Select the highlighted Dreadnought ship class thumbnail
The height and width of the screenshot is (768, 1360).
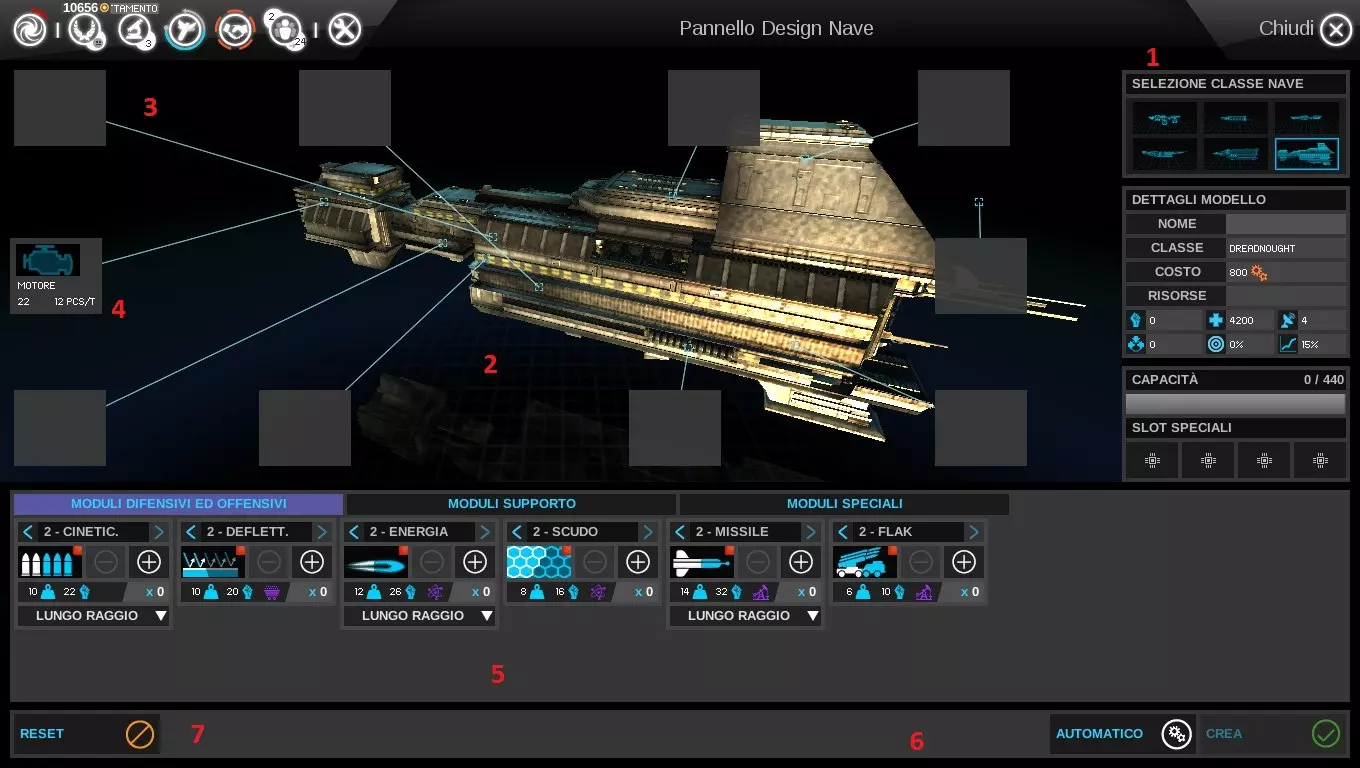click(1306, 154)
